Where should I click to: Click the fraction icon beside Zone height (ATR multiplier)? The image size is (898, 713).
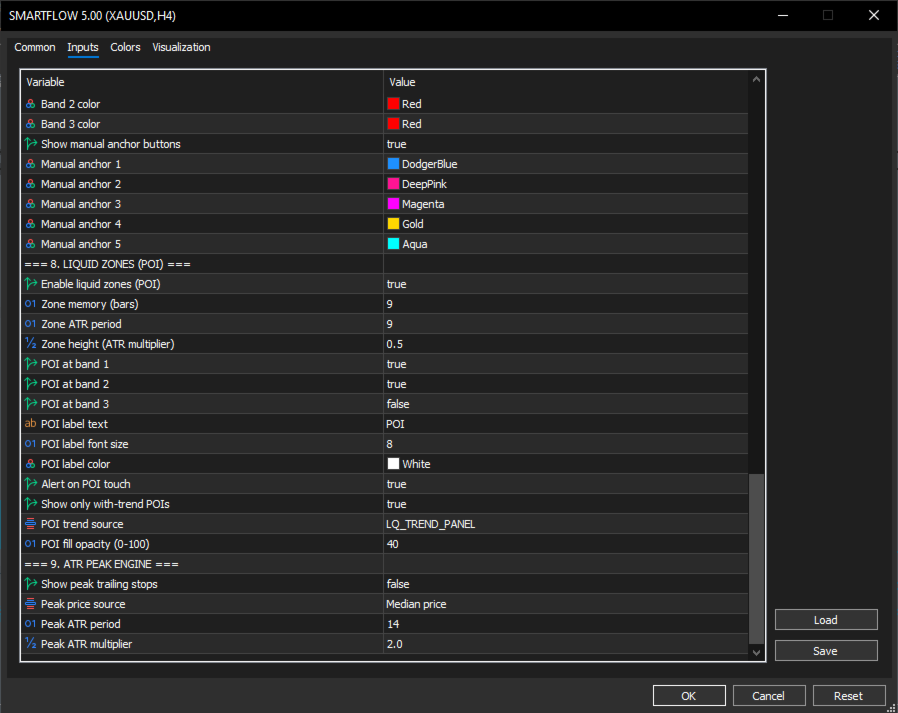point(30,344)
